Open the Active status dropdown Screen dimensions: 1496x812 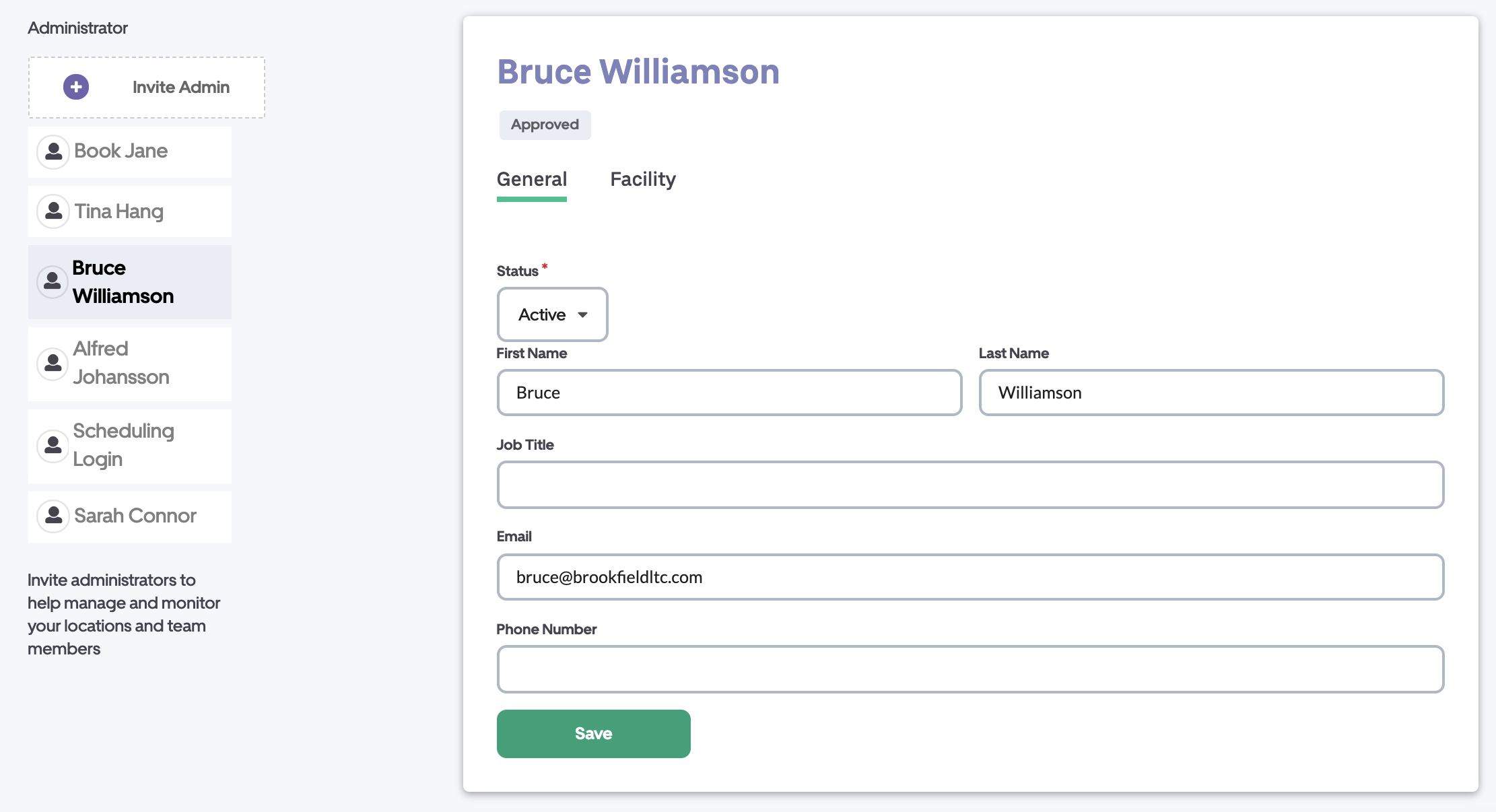(x=552, y=314)
